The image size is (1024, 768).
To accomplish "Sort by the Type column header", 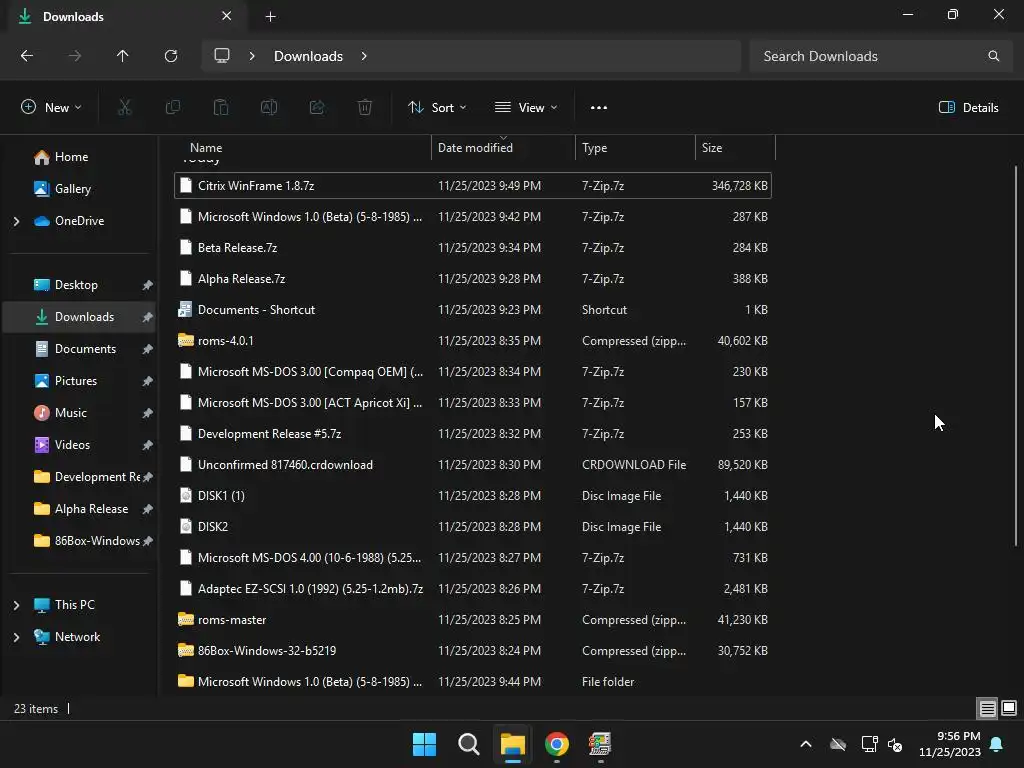I will tap(635, 148).
